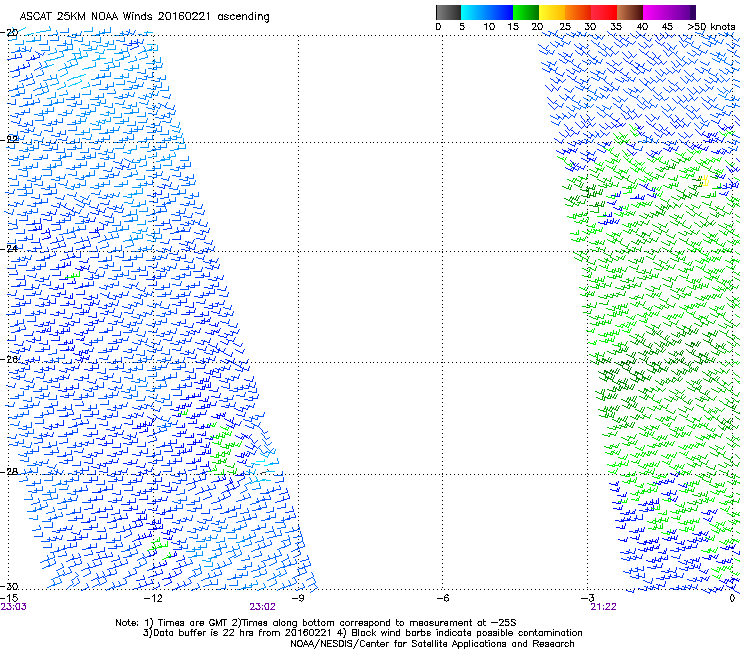Click the latitude label '-24'
Image resolution: width=740 pixels, height=650 pixels.
[x=9, y=248]
